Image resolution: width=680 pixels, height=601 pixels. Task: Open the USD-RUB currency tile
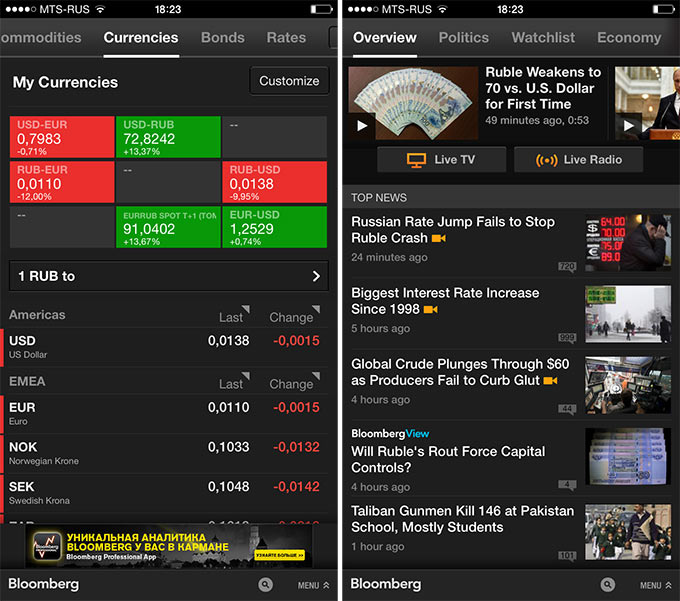click(x=168, y=137)
